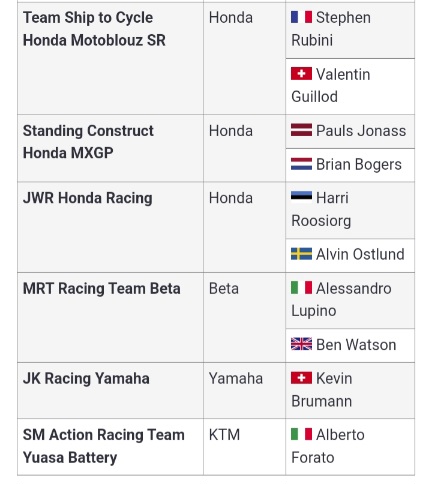Click the Dutch flag next to Brian Bogers
Viewport: 432px width, 484px height.
click(301, 164)
